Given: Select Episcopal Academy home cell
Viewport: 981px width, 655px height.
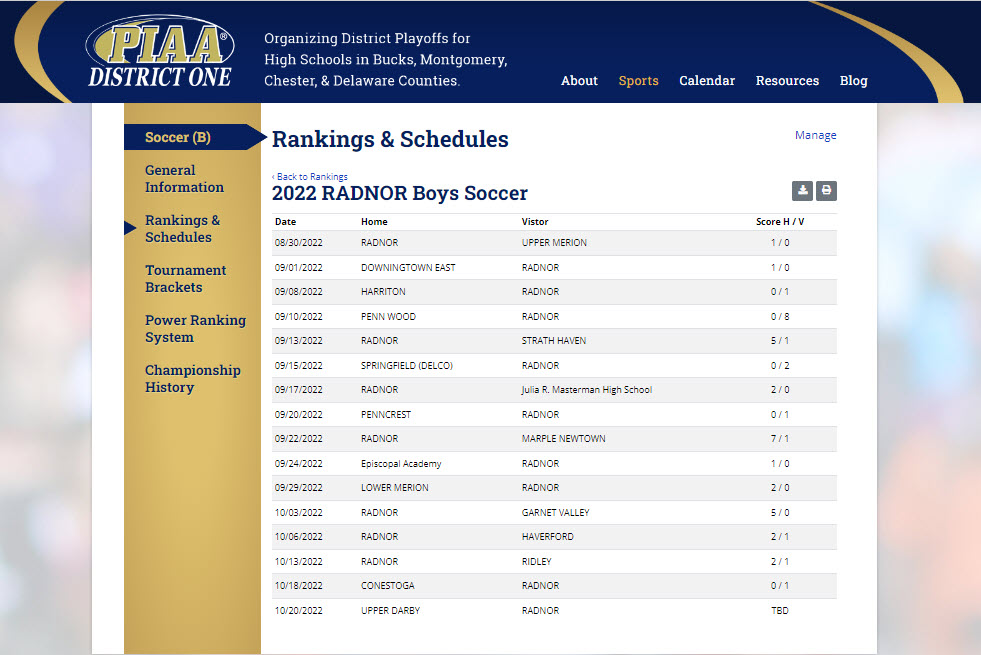Looking at the screenshot, I should point(401,464).
